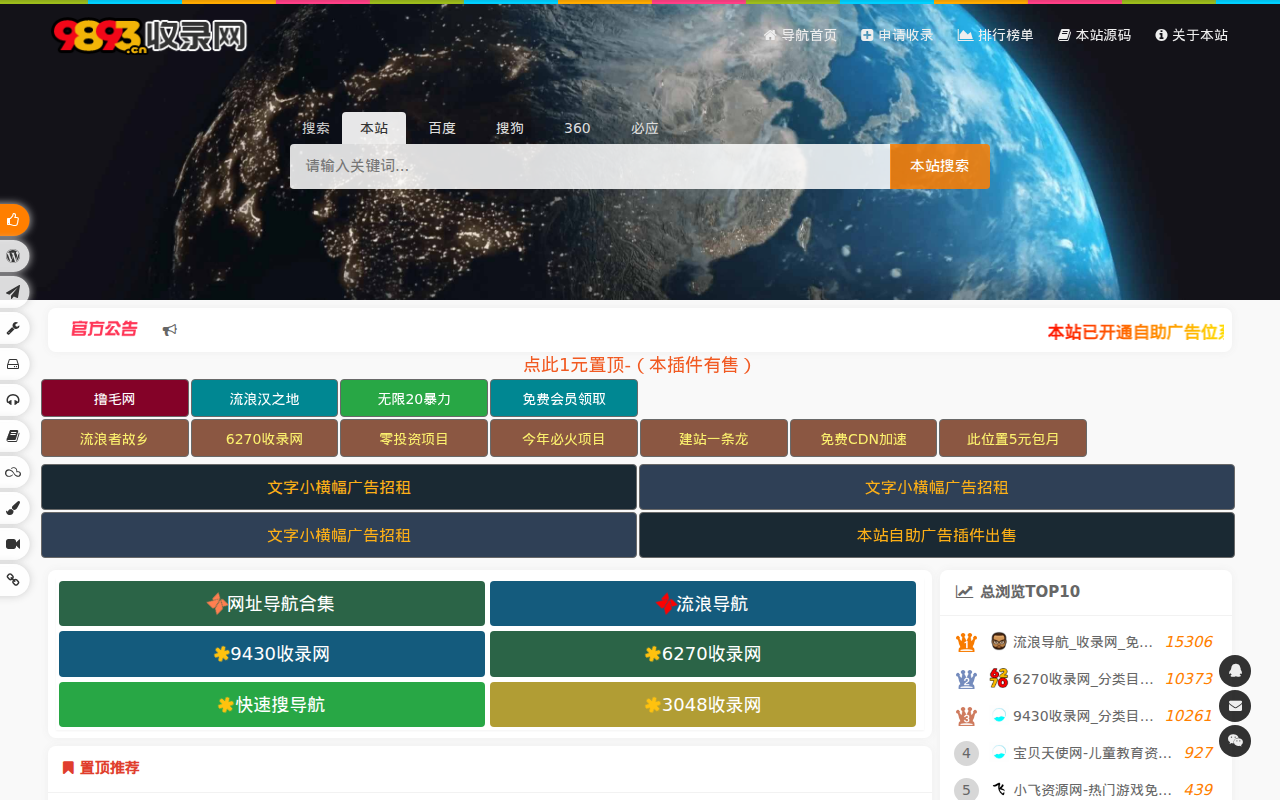
Task: Click the 3048收录网 gold tile
Action: pyautogui.click(x=703, y=705)
